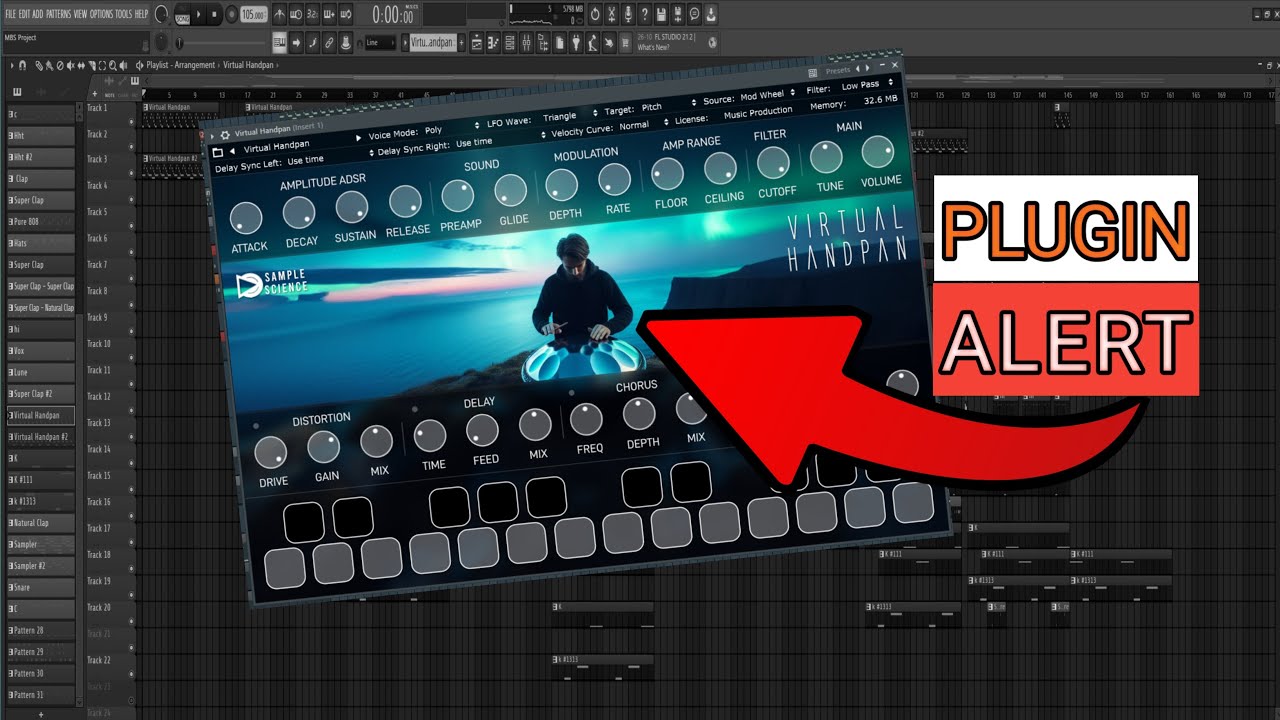Click the Stop transport button

pyautogui.click(x=214, y=14)
